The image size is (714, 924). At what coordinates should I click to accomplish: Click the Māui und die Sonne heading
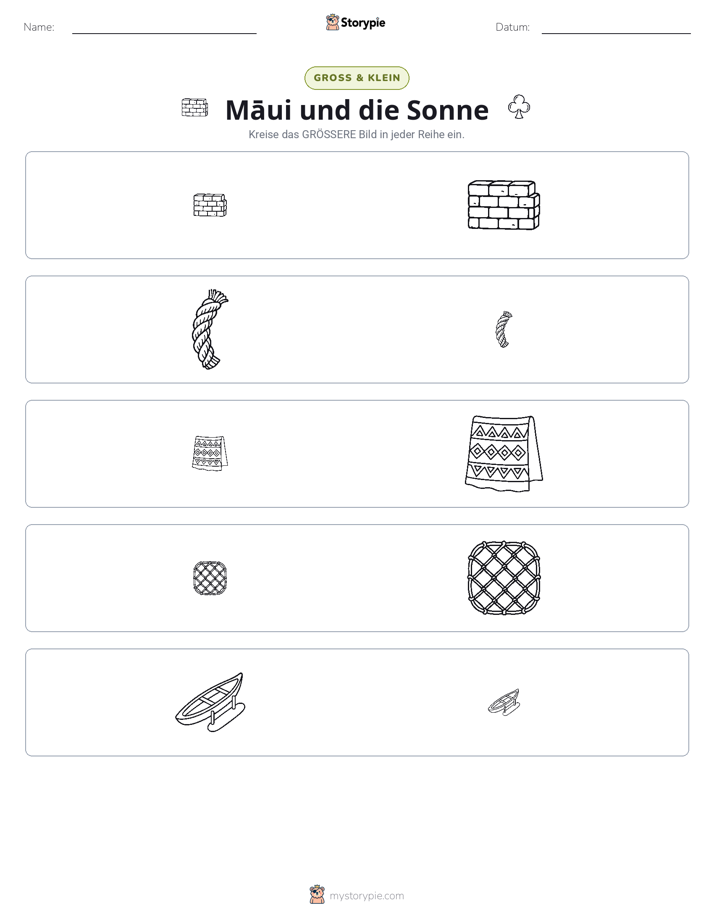click(x=357, y=110)
